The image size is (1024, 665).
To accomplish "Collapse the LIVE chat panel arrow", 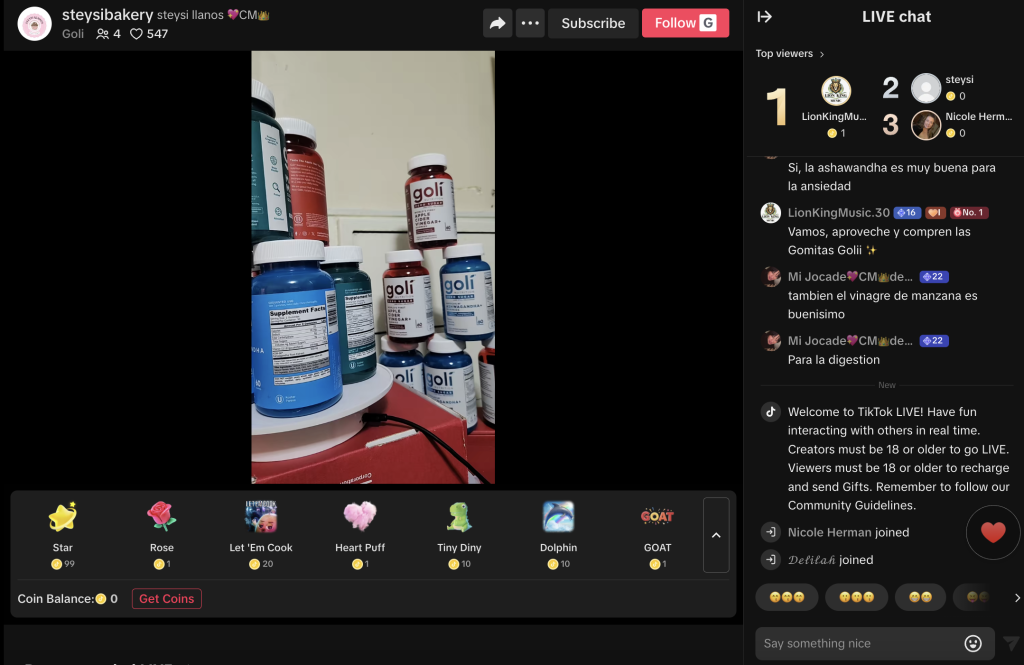I will pyautogui.click(x=767, y=16).
